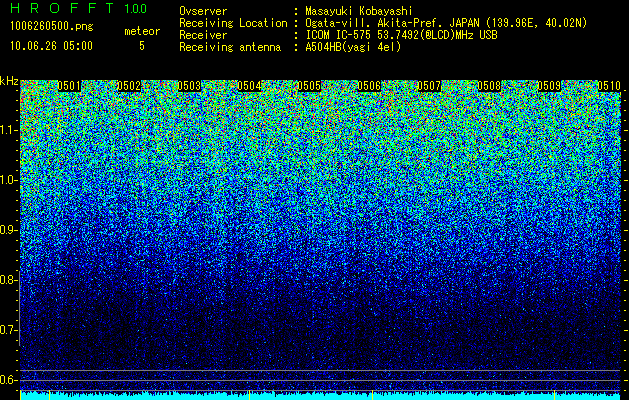The image size is (629, 400).
Task: Click the 1.0 frequency axis tick label
Action: click(x=9, y=180)
